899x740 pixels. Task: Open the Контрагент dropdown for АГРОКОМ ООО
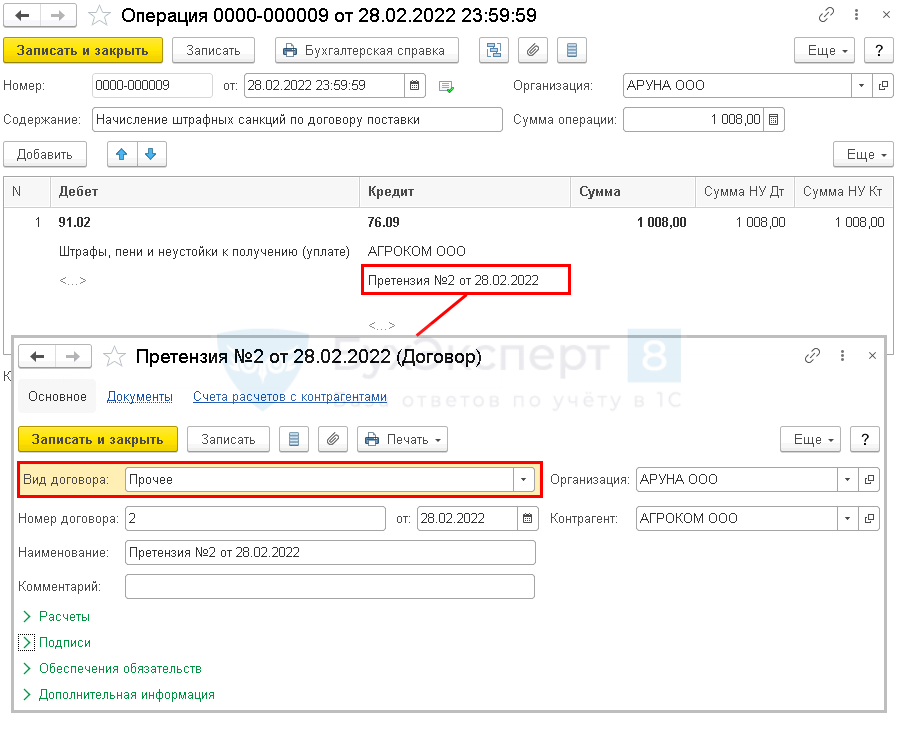(x=846, y=518)
